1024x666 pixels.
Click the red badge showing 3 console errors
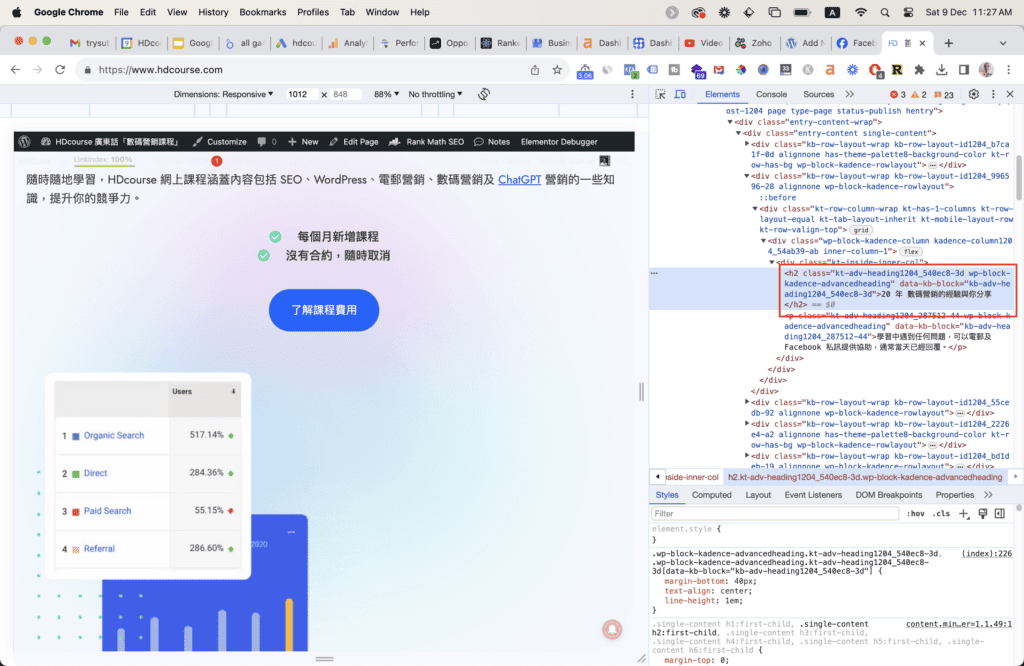[x=896, y=92]
